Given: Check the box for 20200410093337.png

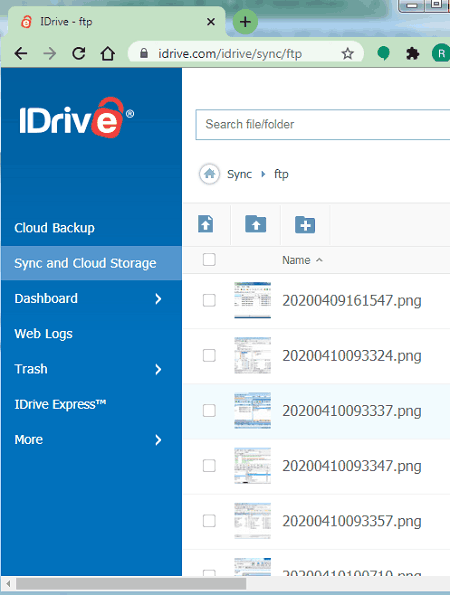Looking at the screenshot, I should click(209, 411).
